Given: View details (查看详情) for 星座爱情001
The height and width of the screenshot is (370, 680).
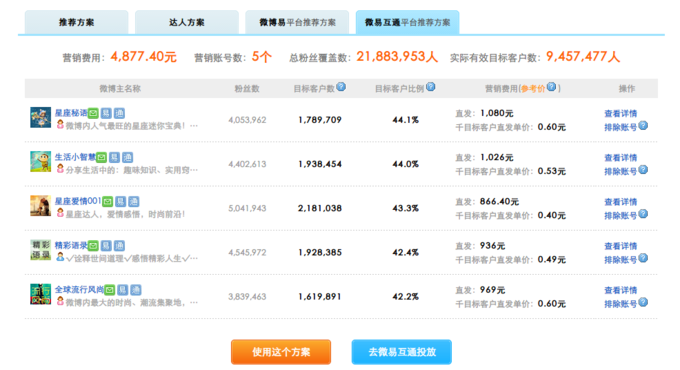Looking at the screenshot, I should coord(621,202).
